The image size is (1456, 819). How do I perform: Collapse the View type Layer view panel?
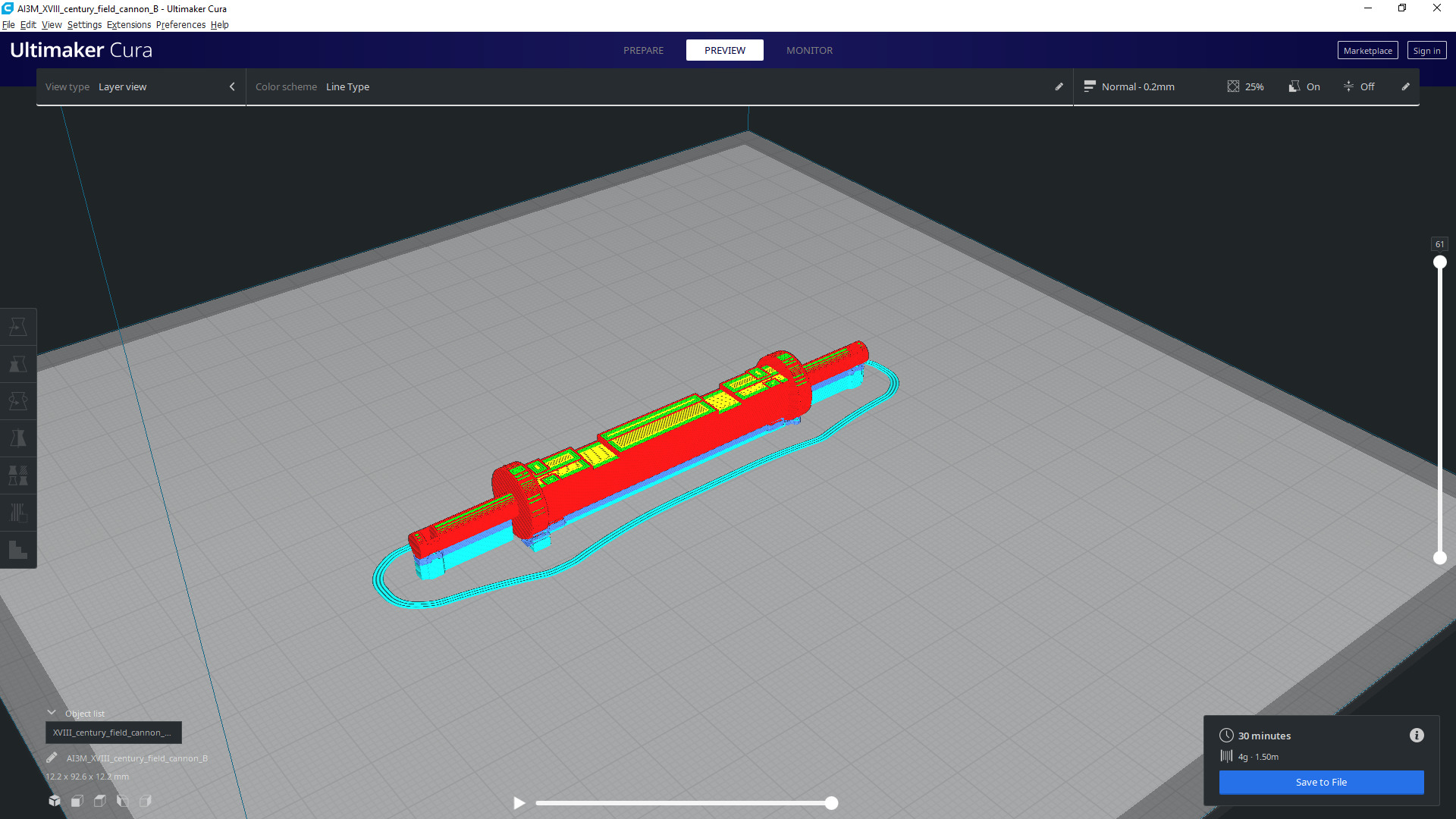tap(232, 87)
